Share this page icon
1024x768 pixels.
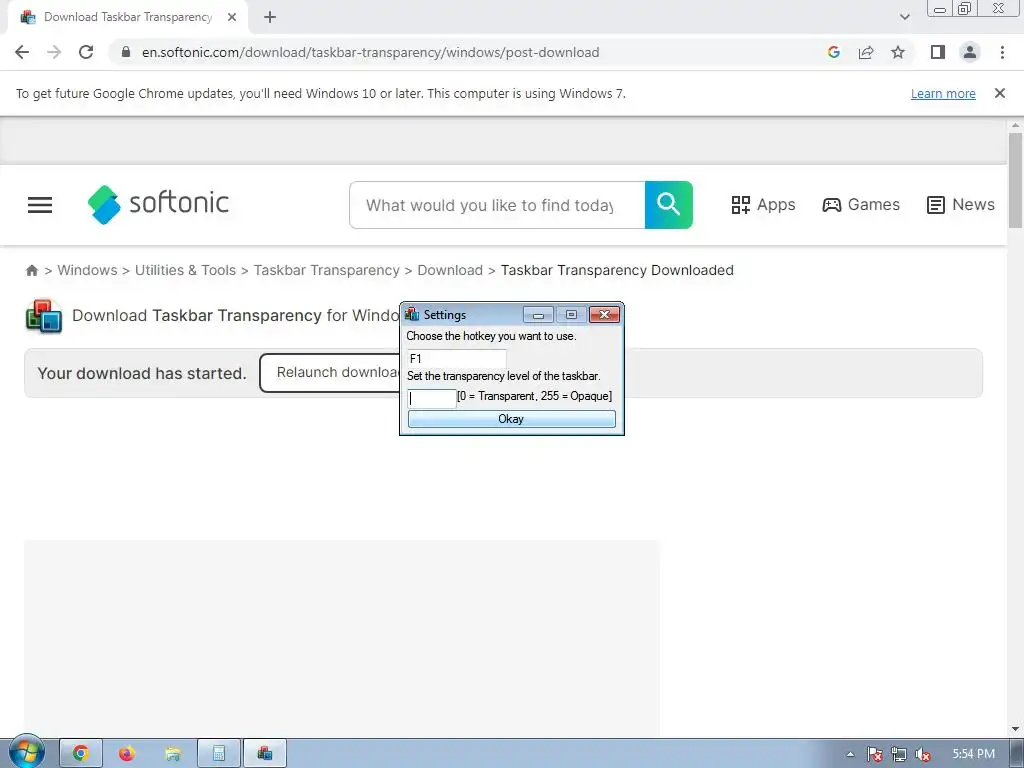[866, 52]
